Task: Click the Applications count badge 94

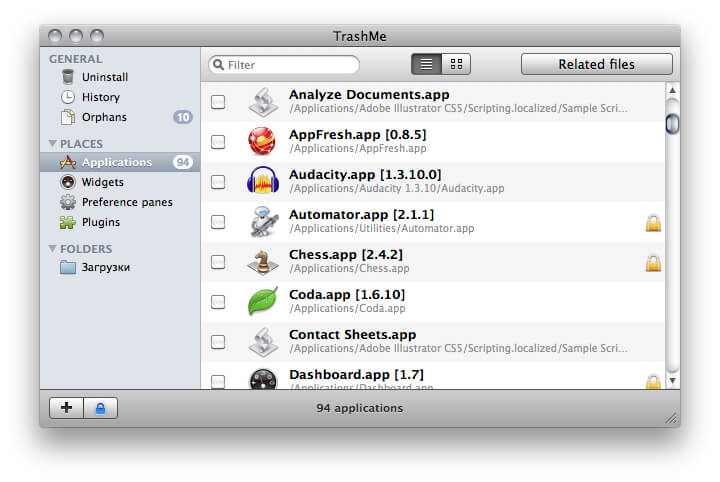Action: pyautogui.click(x=183, y=162)
